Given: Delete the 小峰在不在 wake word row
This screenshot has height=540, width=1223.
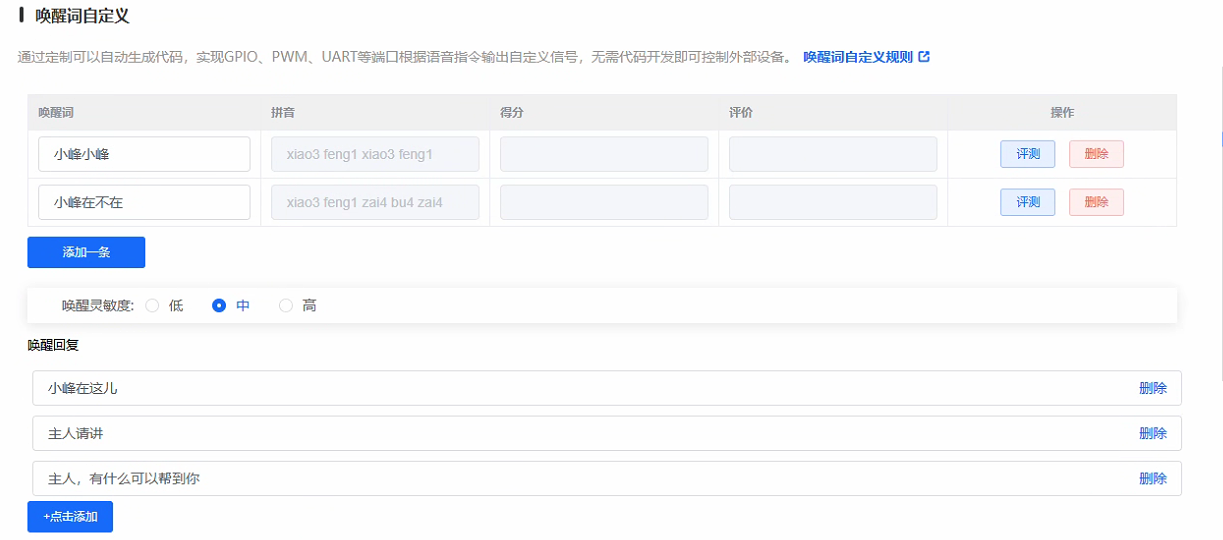Looking at the screenshot, I should point(1096,202).
